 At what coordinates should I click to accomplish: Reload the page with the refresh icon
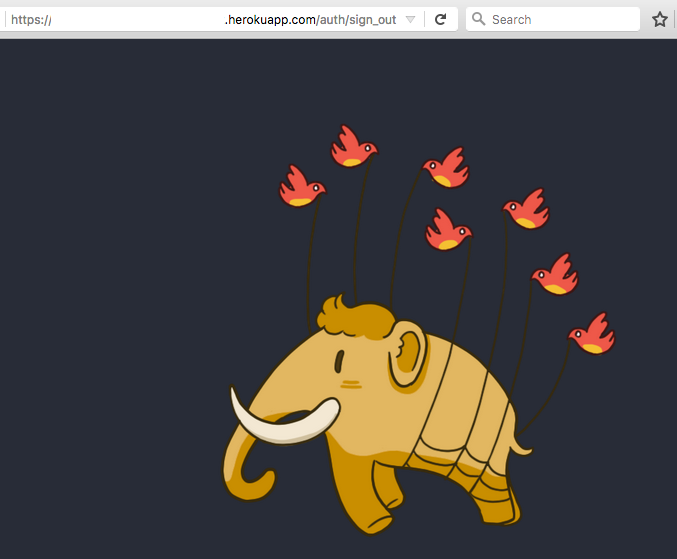pos(440,19)
